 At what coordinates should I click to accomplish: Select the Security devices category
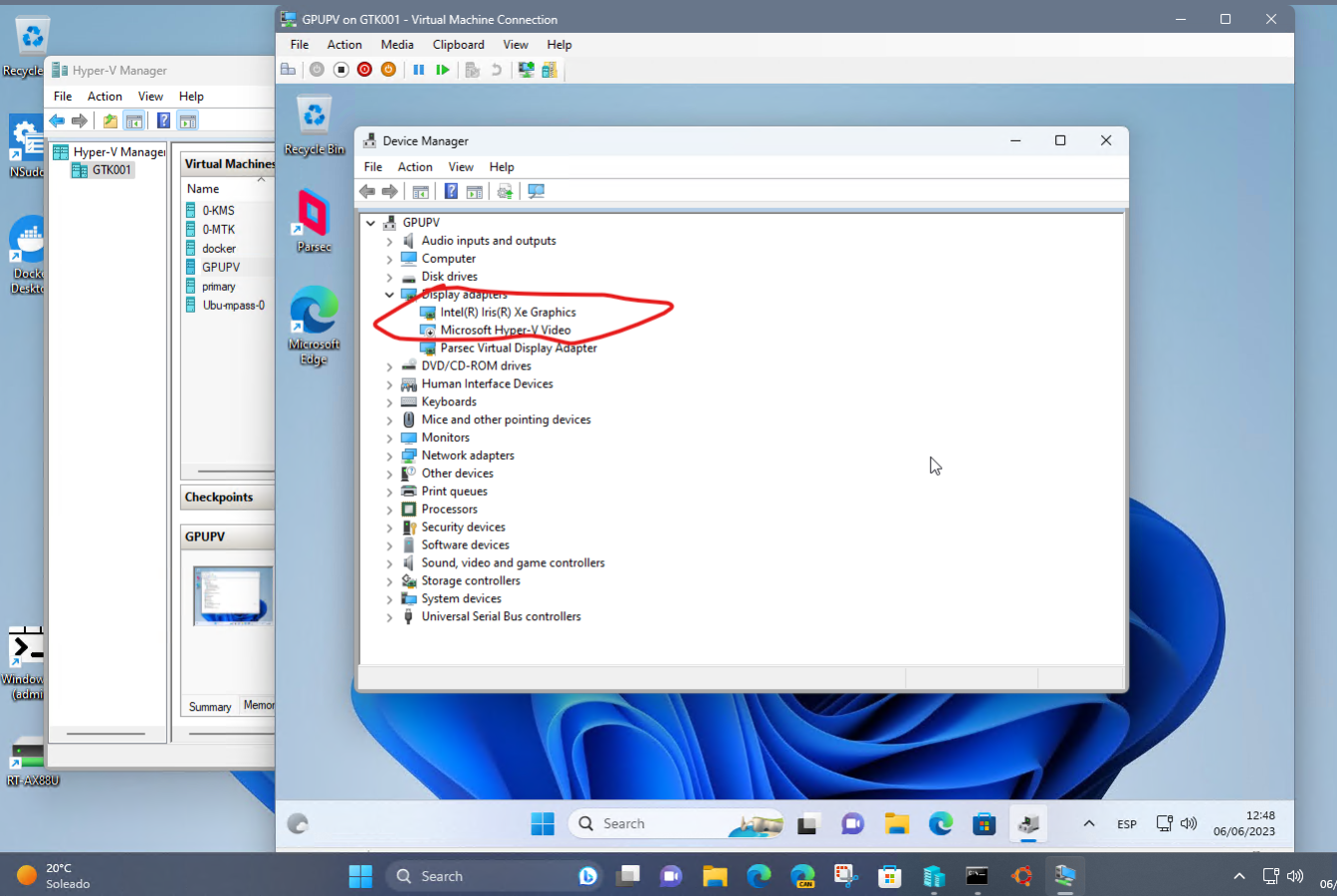[463, 528]
